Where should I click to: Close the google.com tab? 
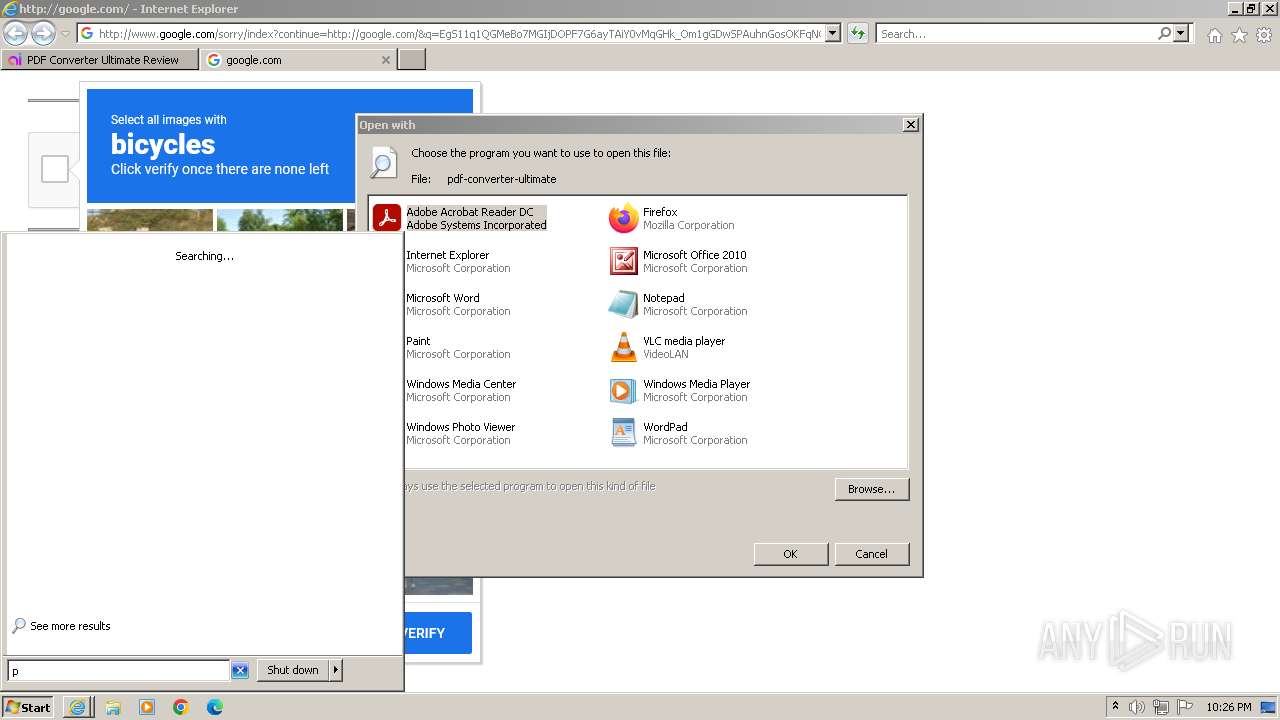coord(386,60)
